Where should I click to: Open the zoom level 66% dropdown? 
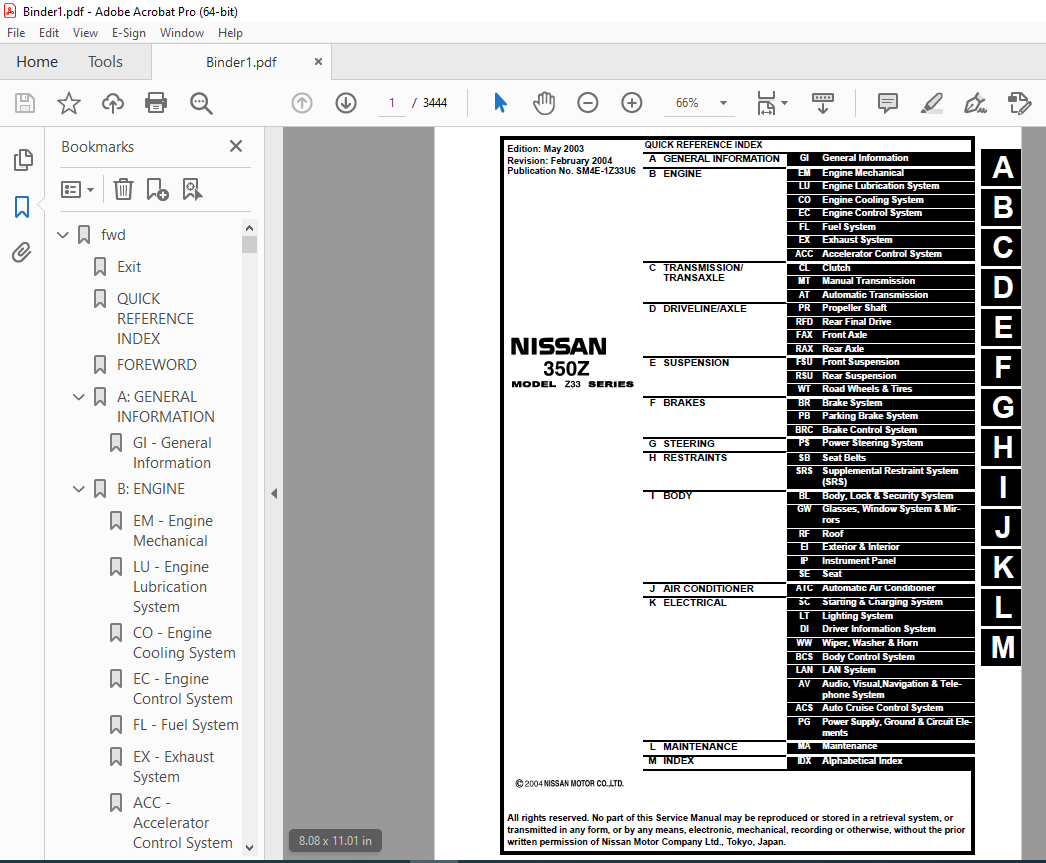[723, 103]
